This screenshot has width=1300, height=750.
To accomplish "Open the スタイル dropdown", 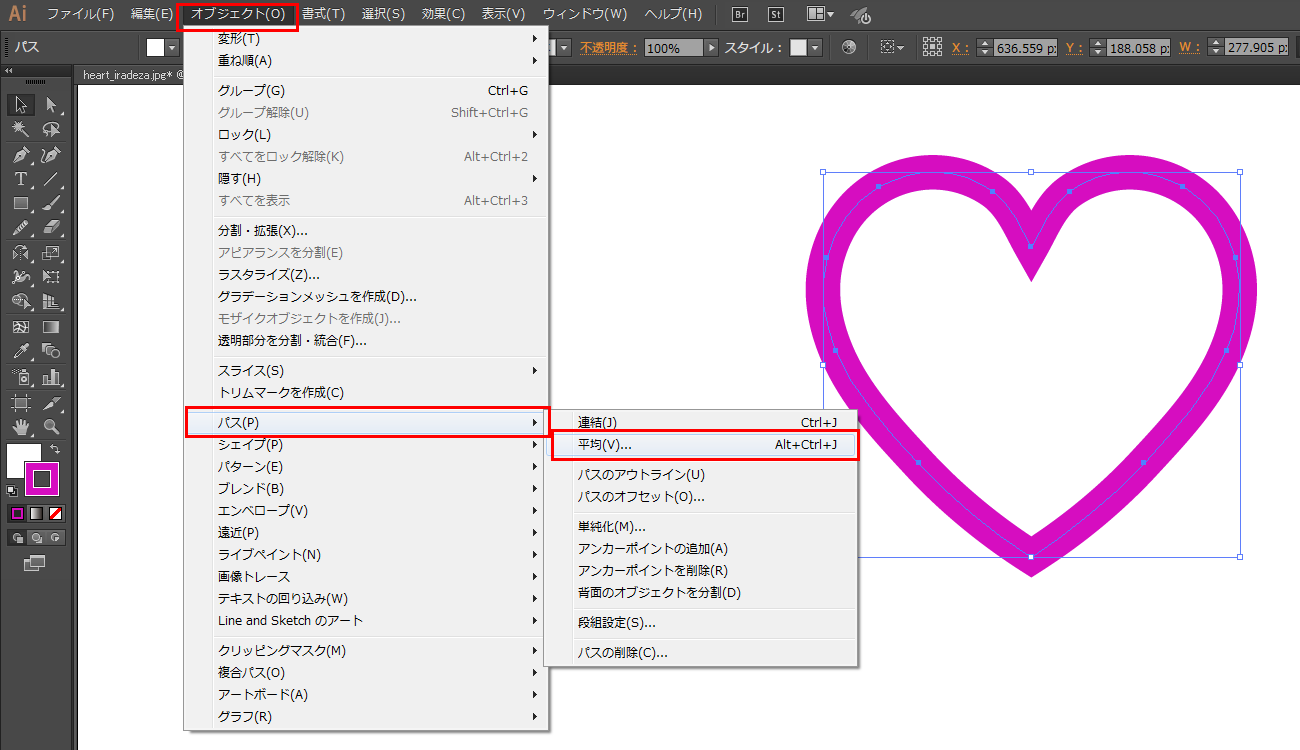I will coord(815,47).
